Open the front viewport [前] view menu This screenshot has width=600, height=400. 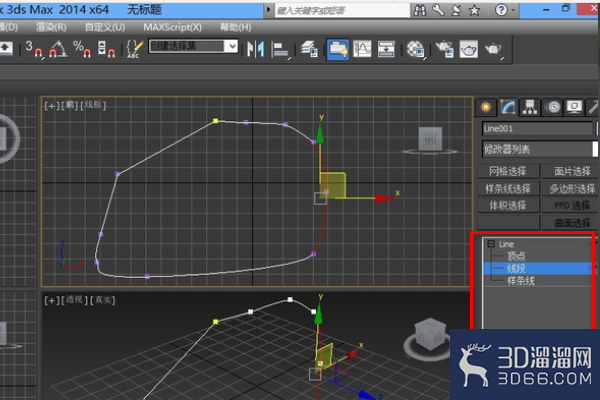pyautogui.click(x=70, y=105)
